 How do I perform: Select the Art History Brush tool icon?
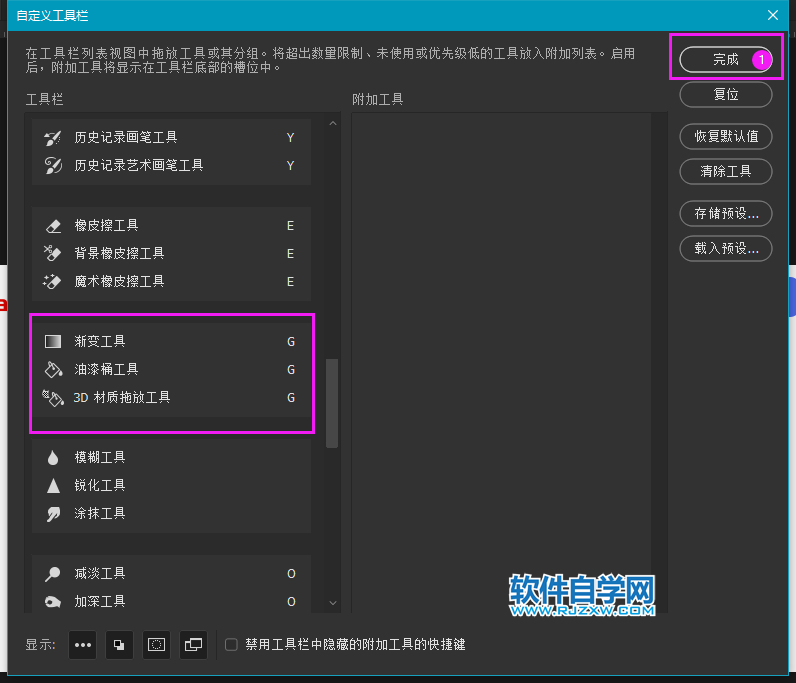click(x=53, y=166)
